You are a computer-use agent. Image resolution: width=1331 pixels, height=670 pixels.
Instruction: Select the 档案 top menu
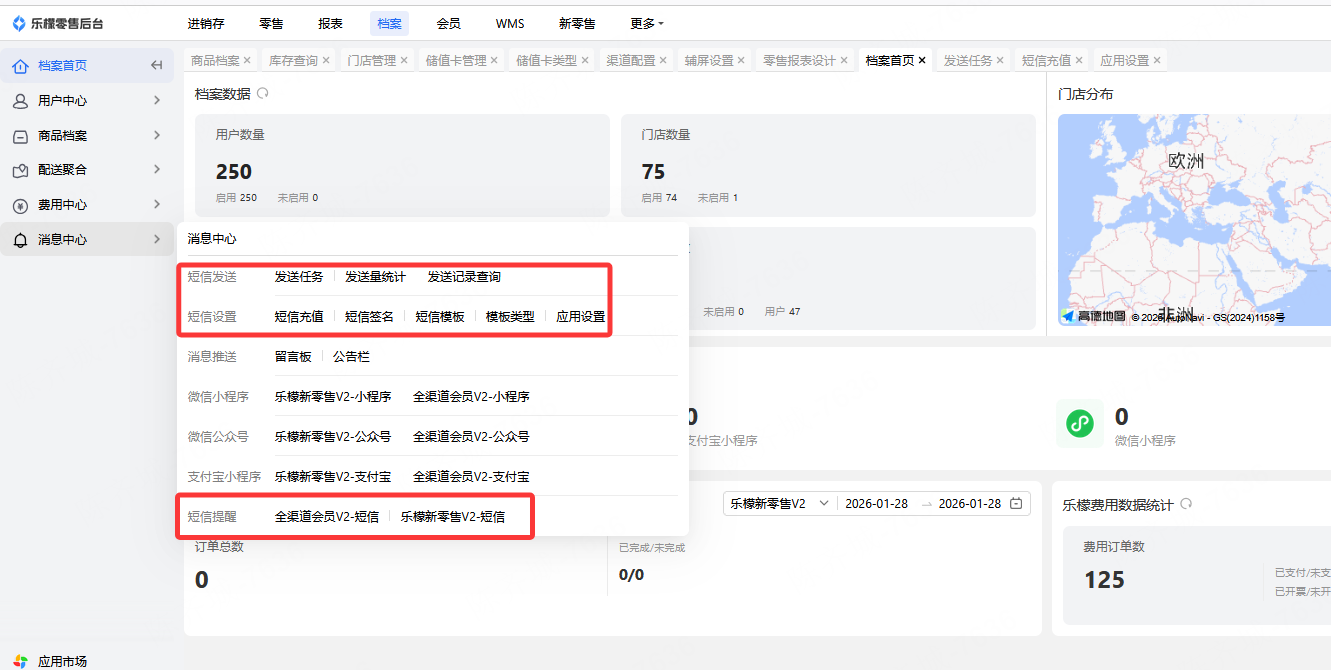[389, 23]
